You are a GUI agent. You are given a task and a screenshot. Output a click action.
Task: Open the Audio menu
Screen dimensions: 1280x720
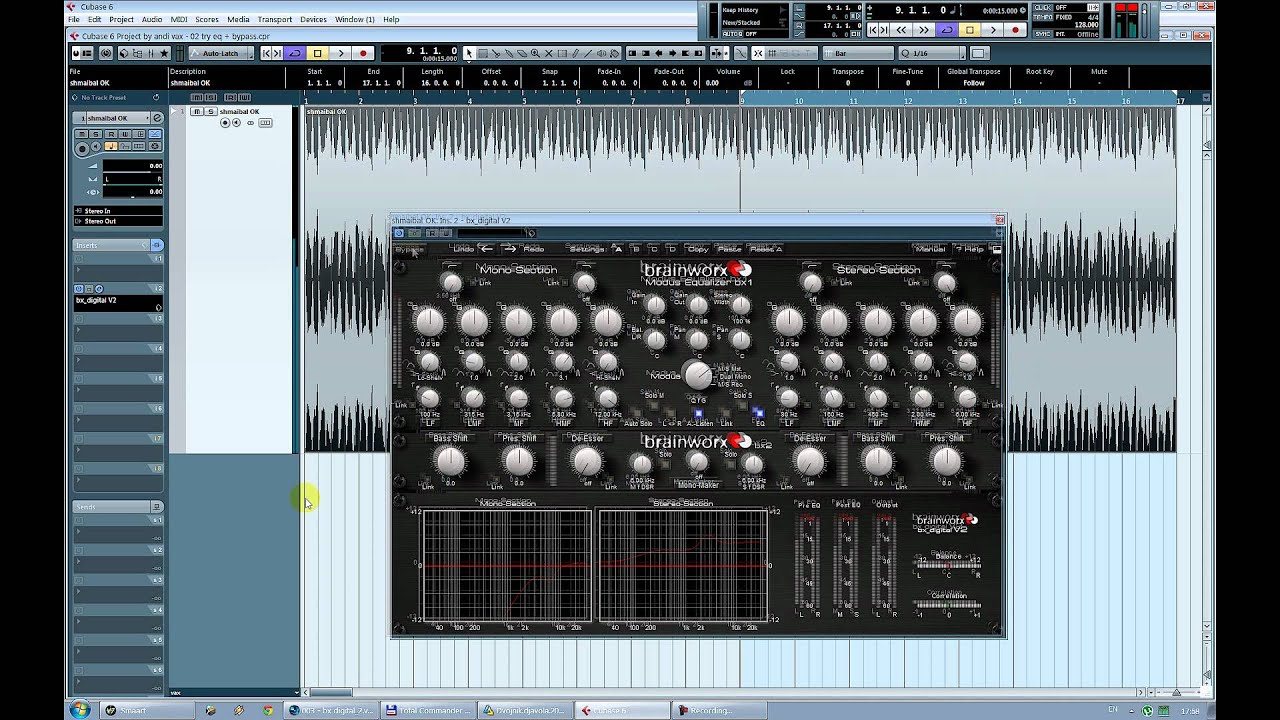click(x=152, y=19)
